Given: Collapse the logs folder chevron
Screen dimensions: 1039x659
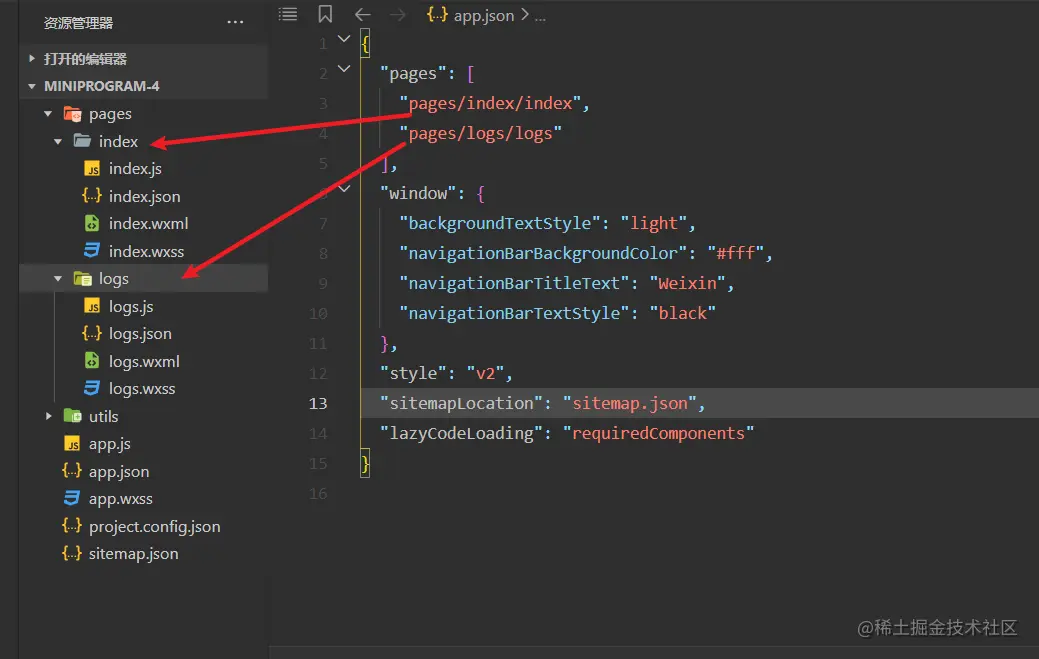Looking at the screenshot, I should point(58,279).
